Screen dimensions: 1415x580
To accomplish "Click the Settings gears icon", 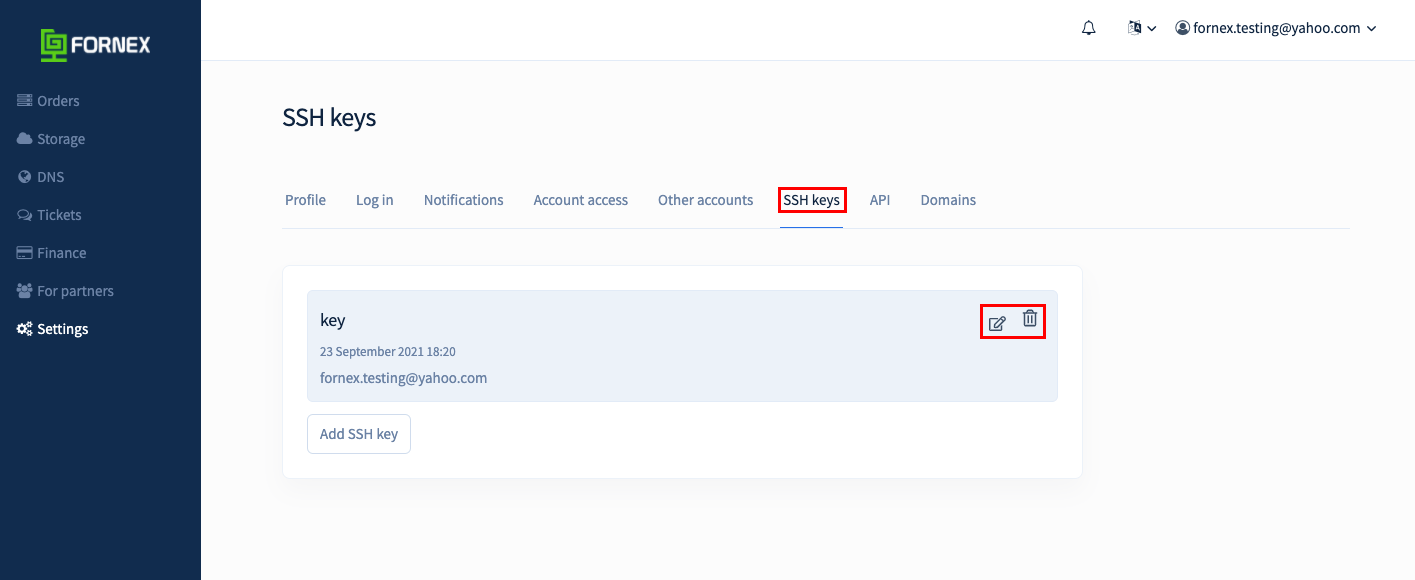I will point(25,329).
